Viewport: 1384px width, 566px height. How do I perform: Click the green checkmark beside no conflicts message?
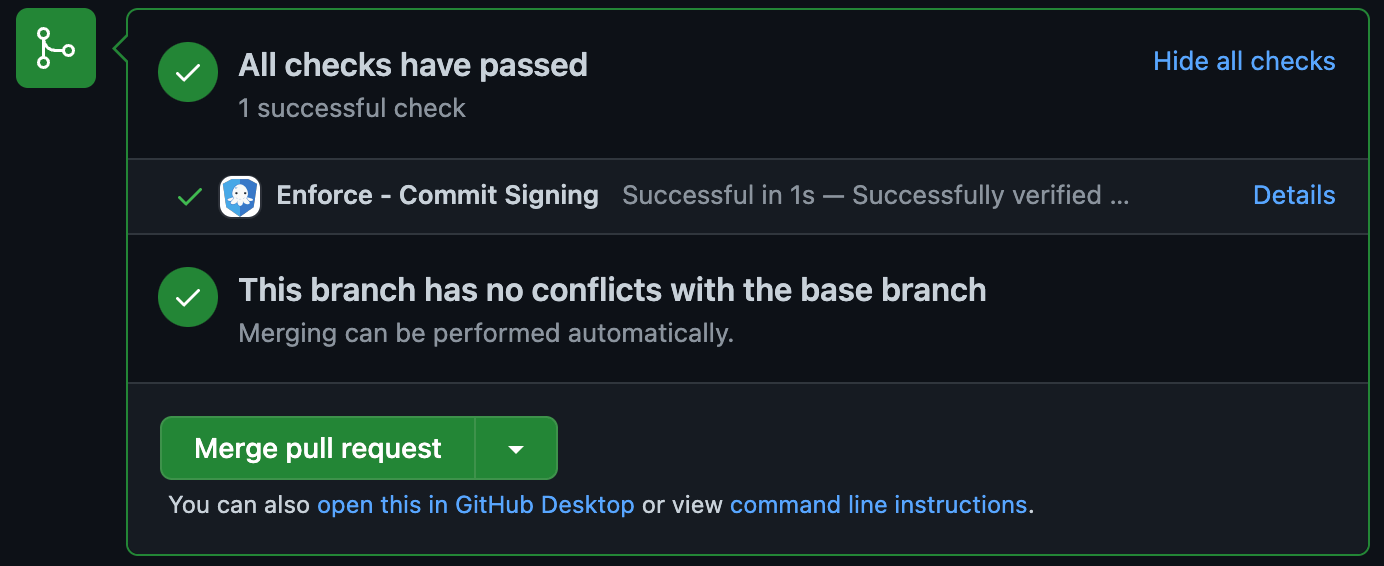tap(188, 297)
